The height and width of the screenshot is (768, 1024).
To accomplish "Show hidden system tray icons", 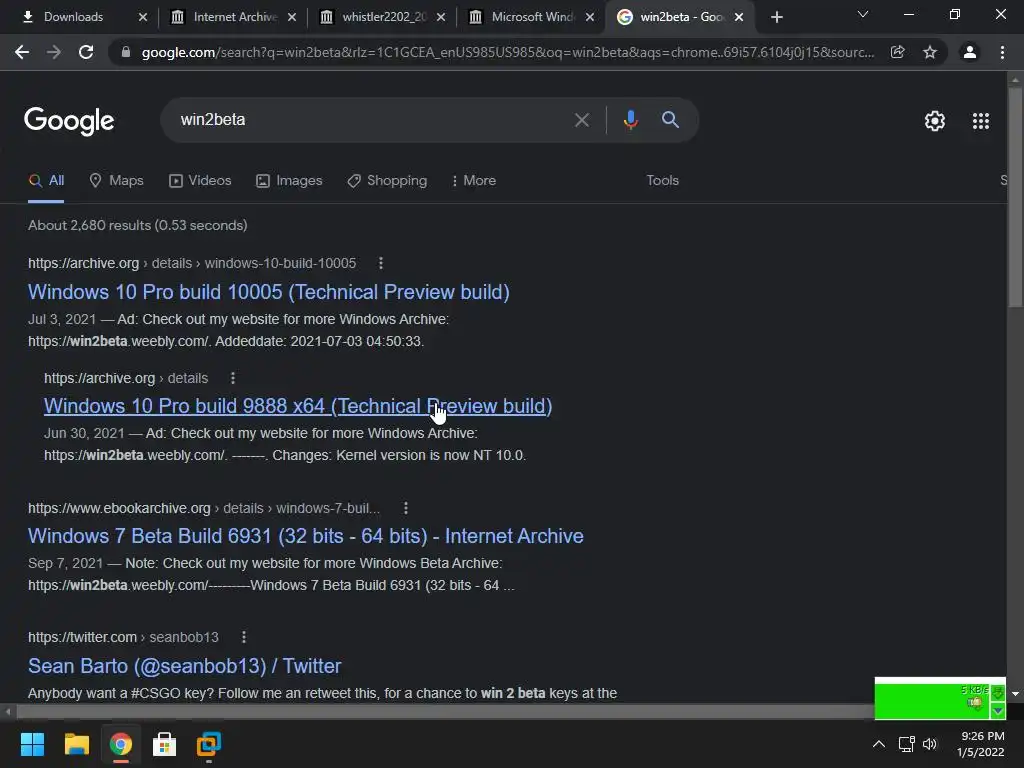I will [879, 744].
